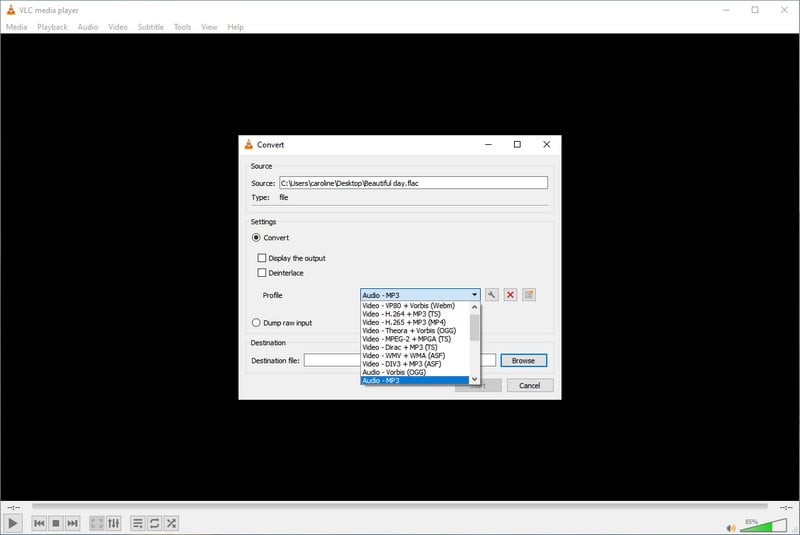Pick highlighted Audio - MP3 list entry

415,380
